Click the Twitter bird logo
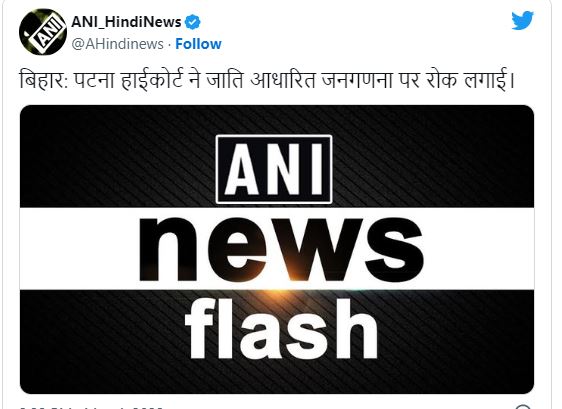562x409 pixels. coord(522,20)
